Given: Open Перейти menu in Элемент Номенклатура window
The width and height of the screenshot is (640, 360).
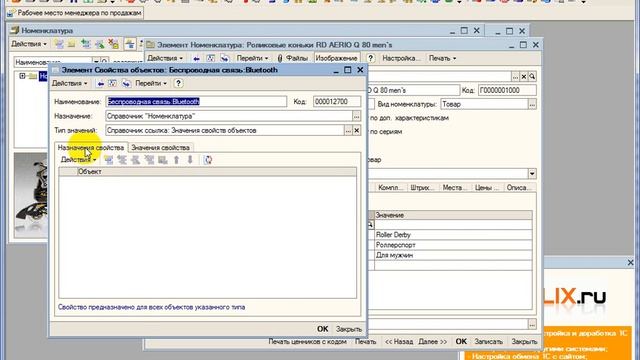Looking at the screenshot, I should (252, 58).
